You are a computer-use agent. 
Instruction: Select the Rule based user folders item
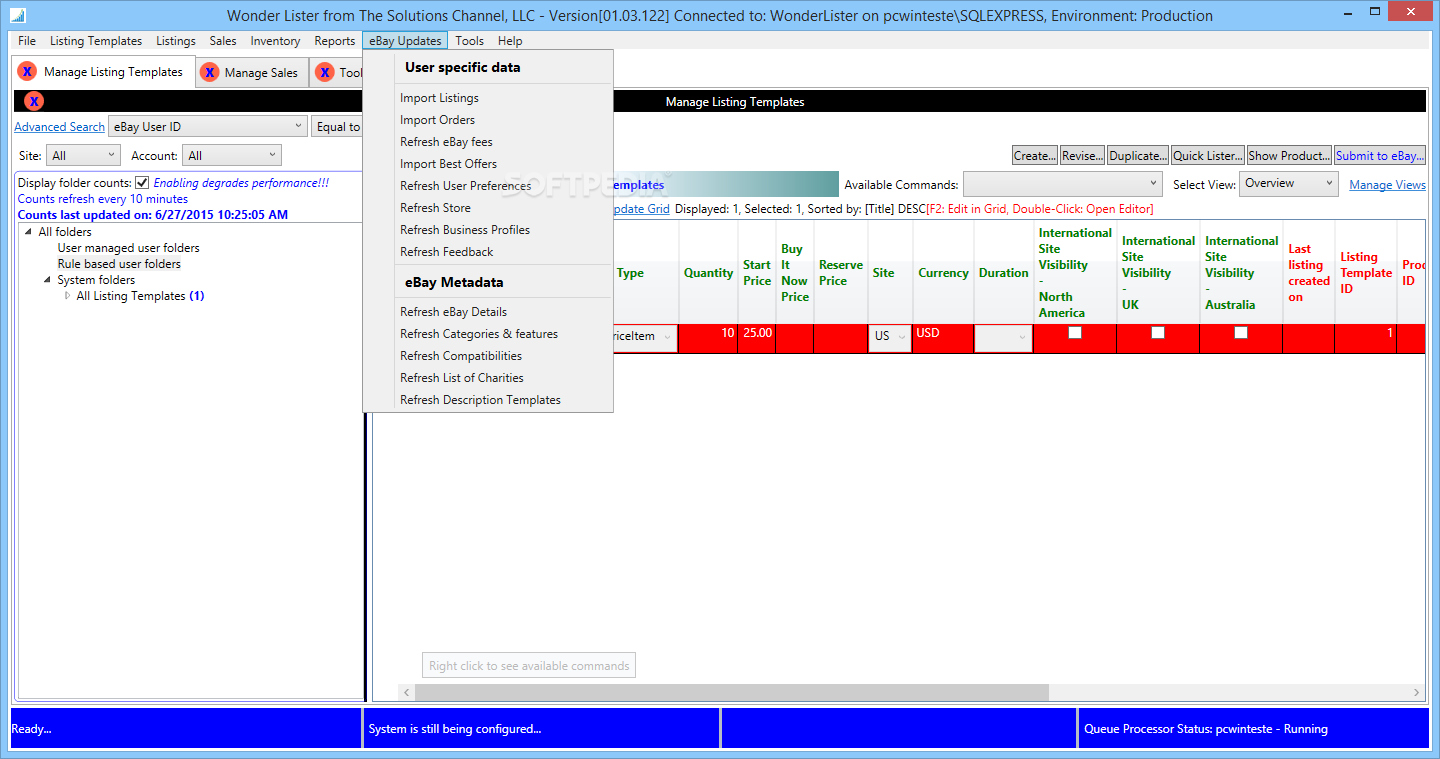[119, 264]
